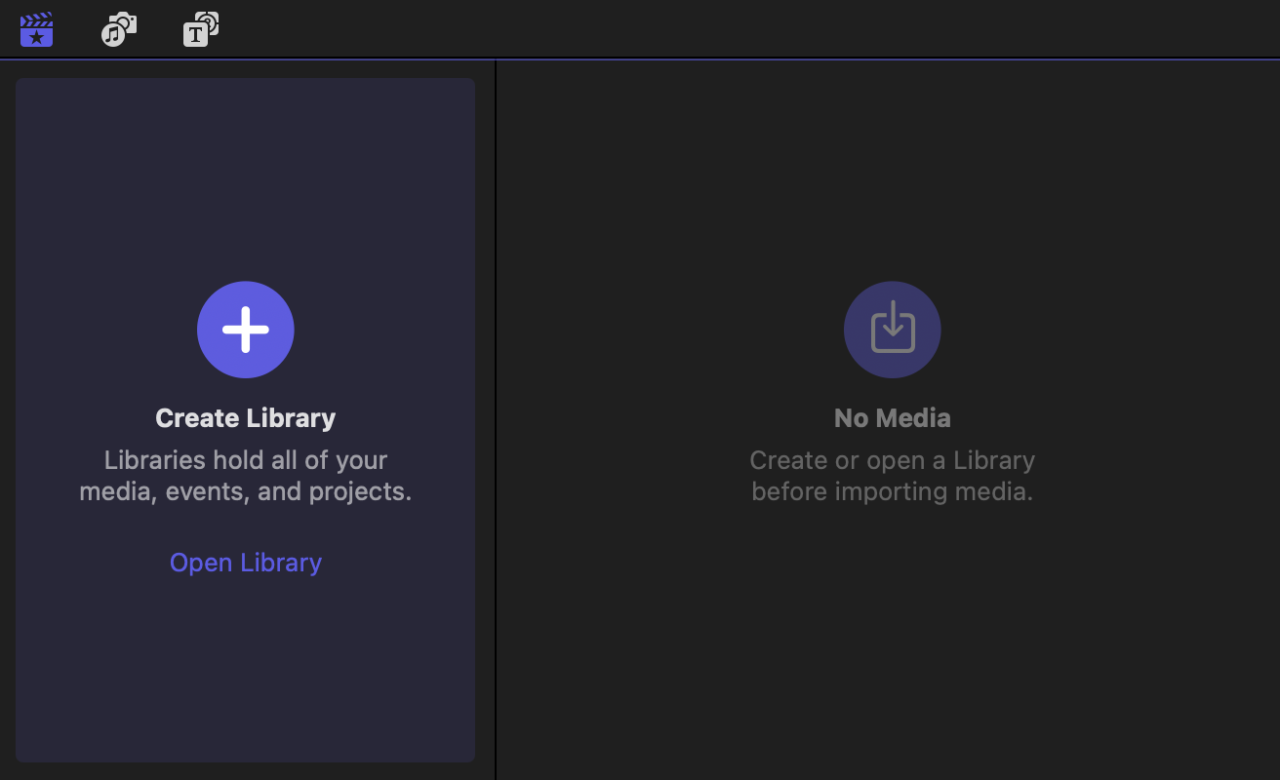Select the clapperboard star icon
The height and width of the screenshot is (780, 1280).
(36, 30)
